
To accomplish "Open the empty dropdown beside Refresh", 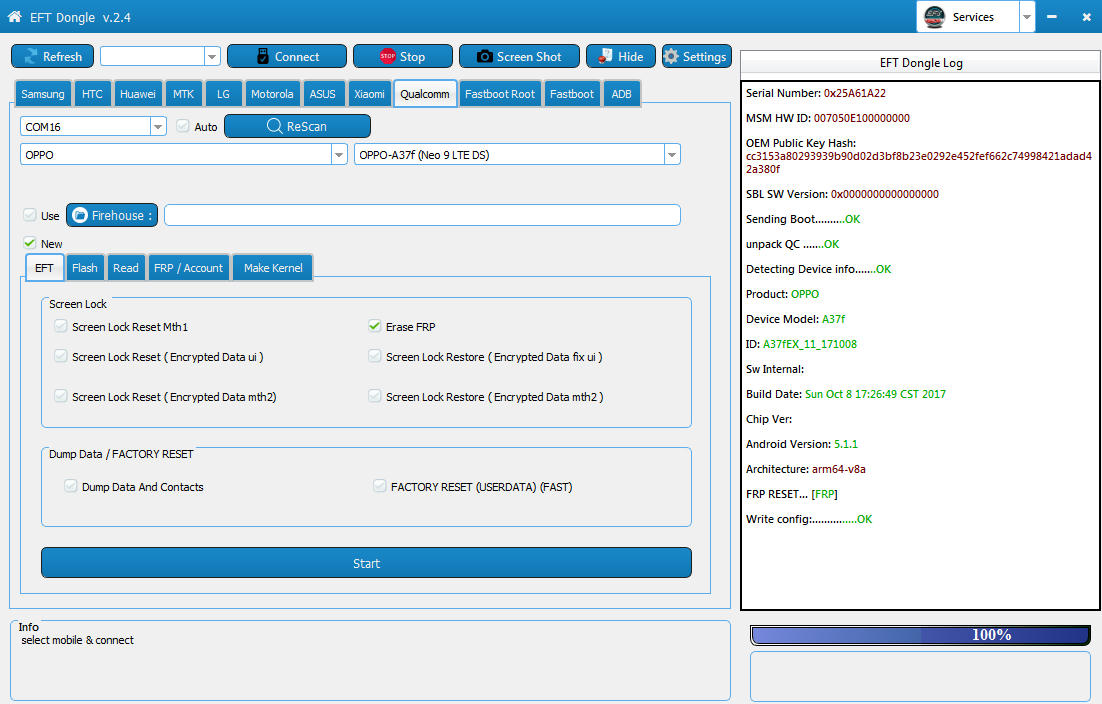I will [x=212, y=56].
